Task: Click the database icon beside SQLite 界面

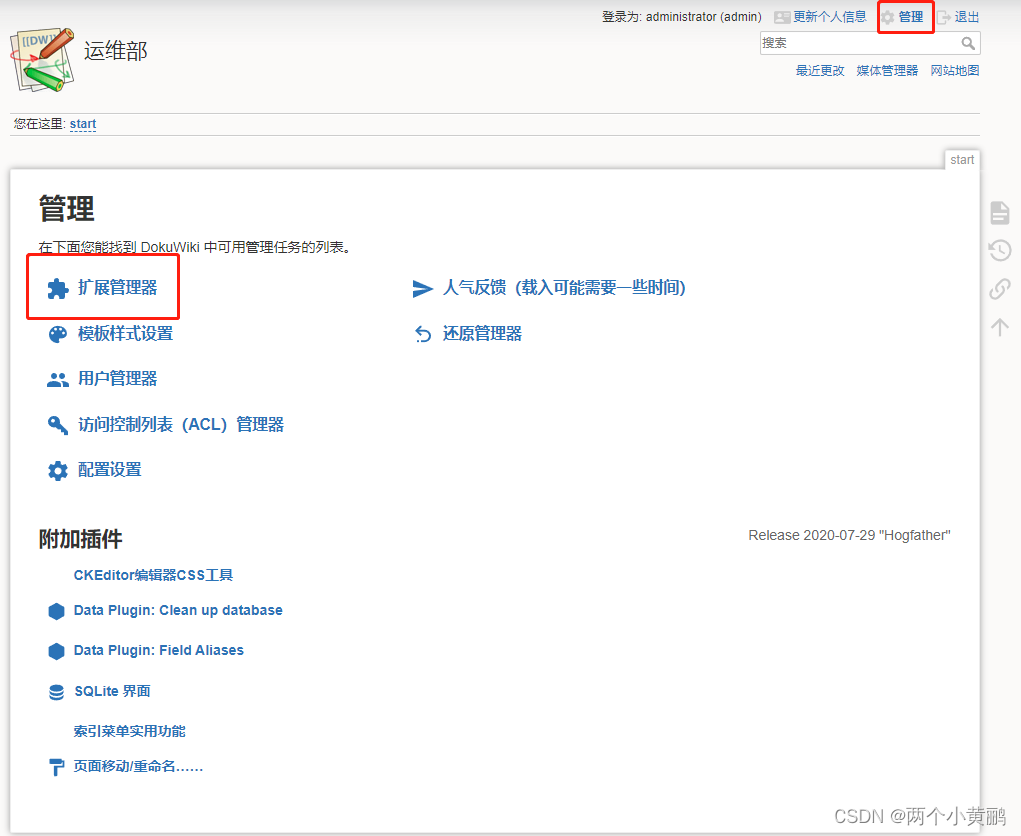Action: point(57,692)
